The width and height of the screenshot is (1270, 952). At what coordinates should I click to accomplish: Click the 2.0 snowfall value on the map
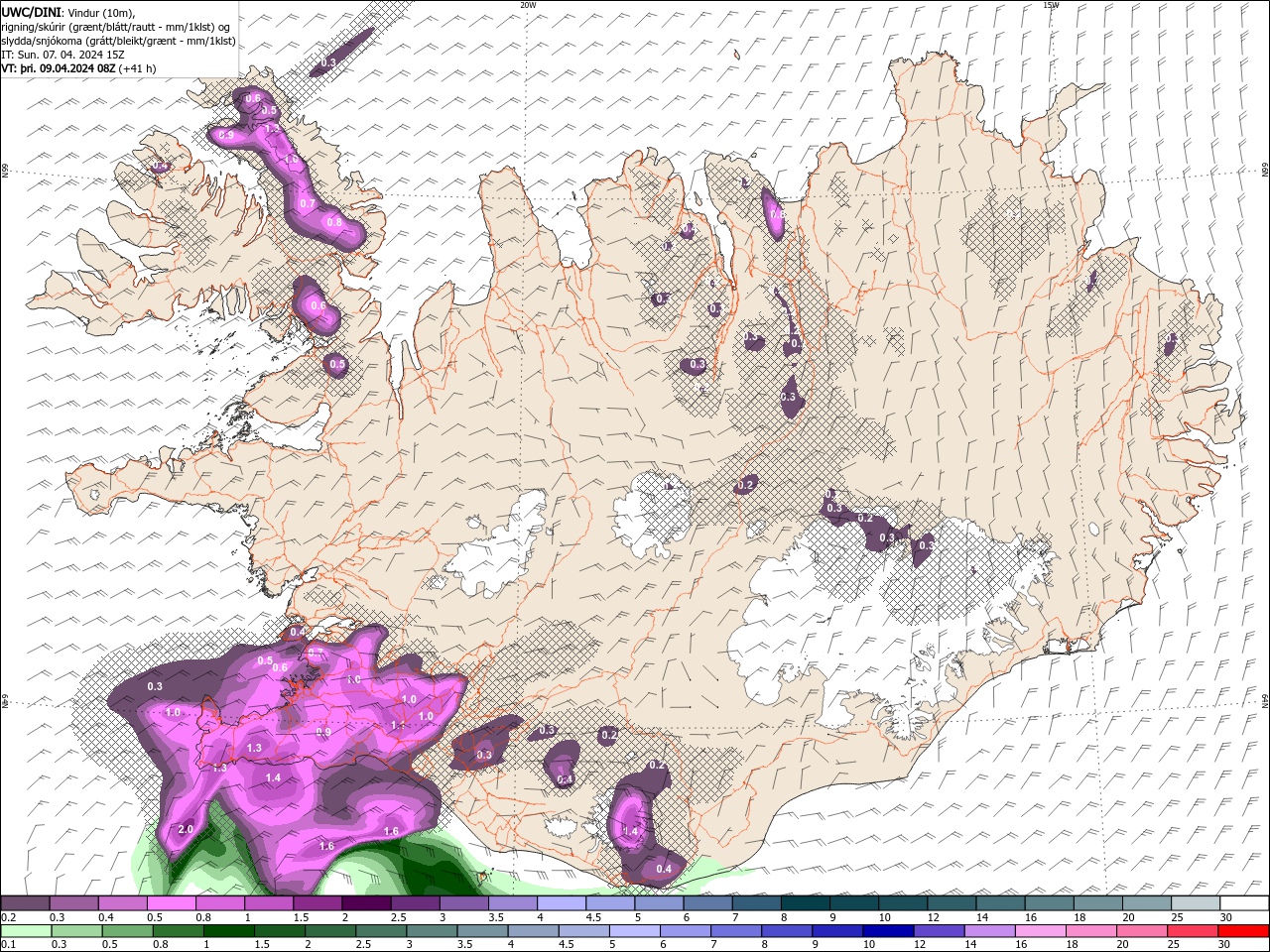point(186,829)
